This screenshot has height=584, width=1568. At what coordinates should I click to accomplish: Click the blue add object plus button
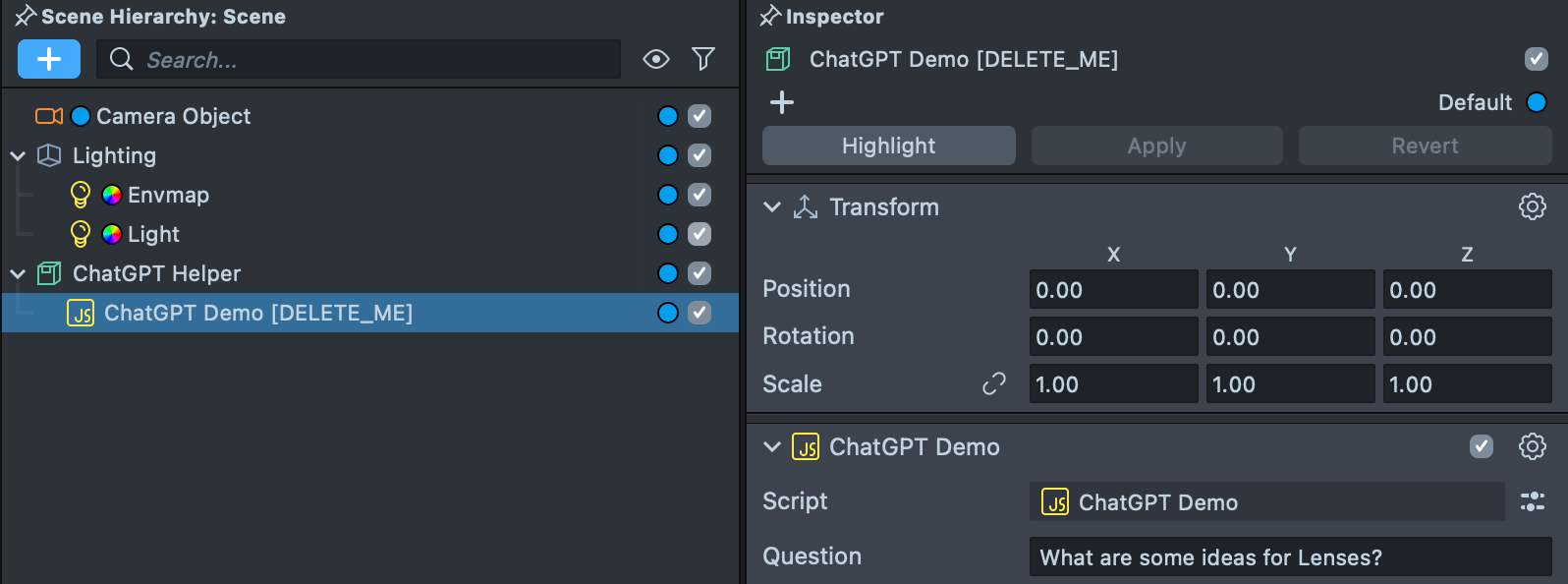(49, 60)
